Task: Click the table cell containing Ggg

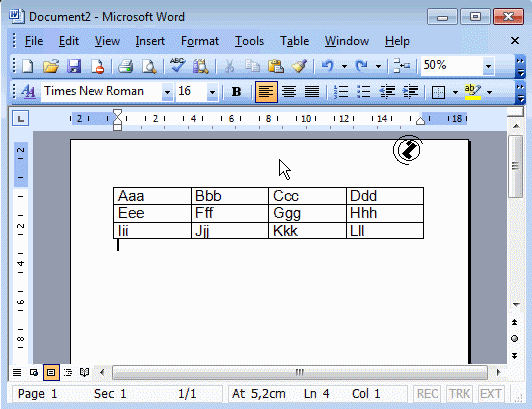Action: tap(307, 213)
